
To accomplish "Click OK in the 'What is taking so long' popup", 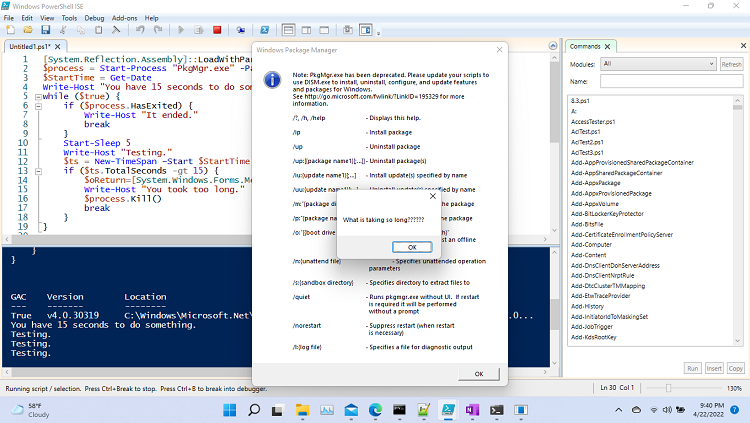I will 412,247.
